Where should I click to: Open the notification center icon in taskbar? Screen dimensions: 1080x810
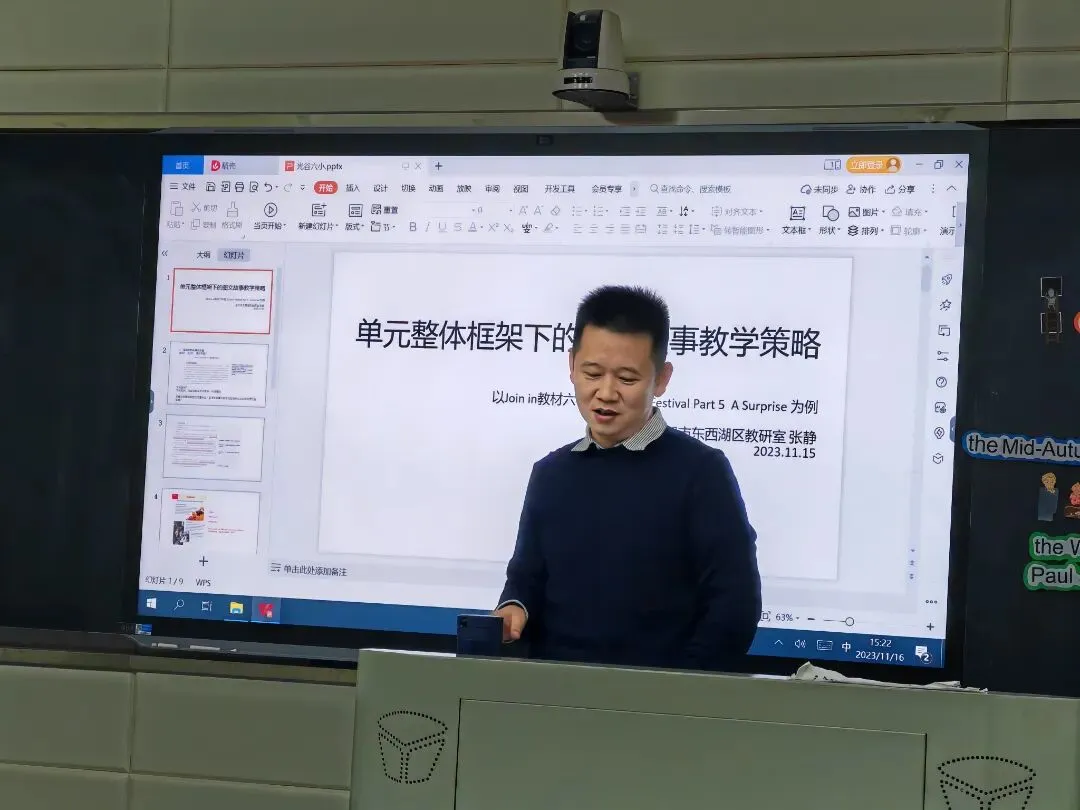coord(923,653)
